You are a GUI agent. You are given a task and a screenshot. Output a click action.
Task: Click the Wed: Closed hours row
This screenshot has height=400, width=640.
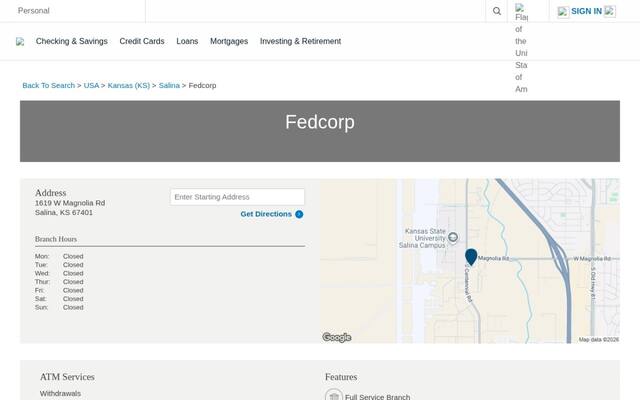coord(59,273)
